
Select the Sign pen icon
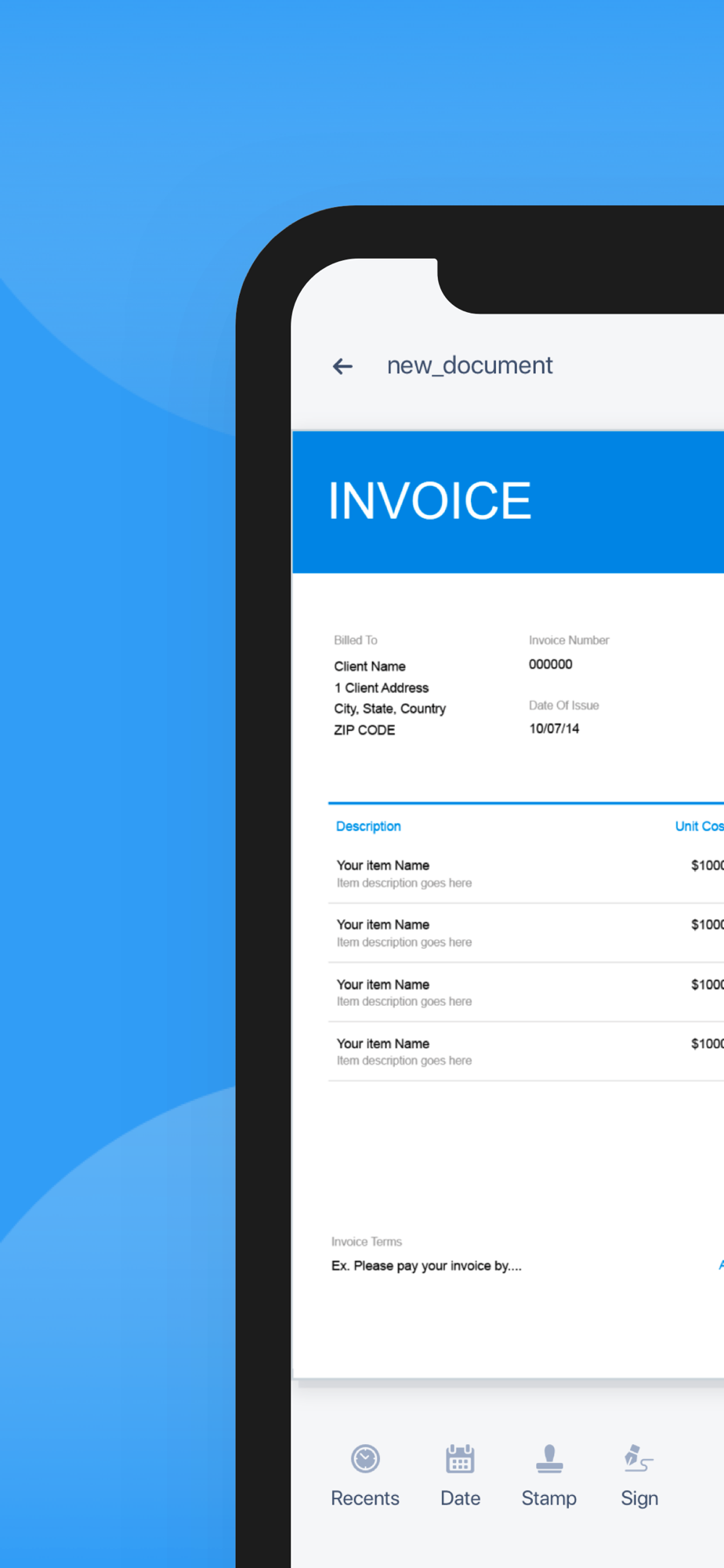[639, 1458]
